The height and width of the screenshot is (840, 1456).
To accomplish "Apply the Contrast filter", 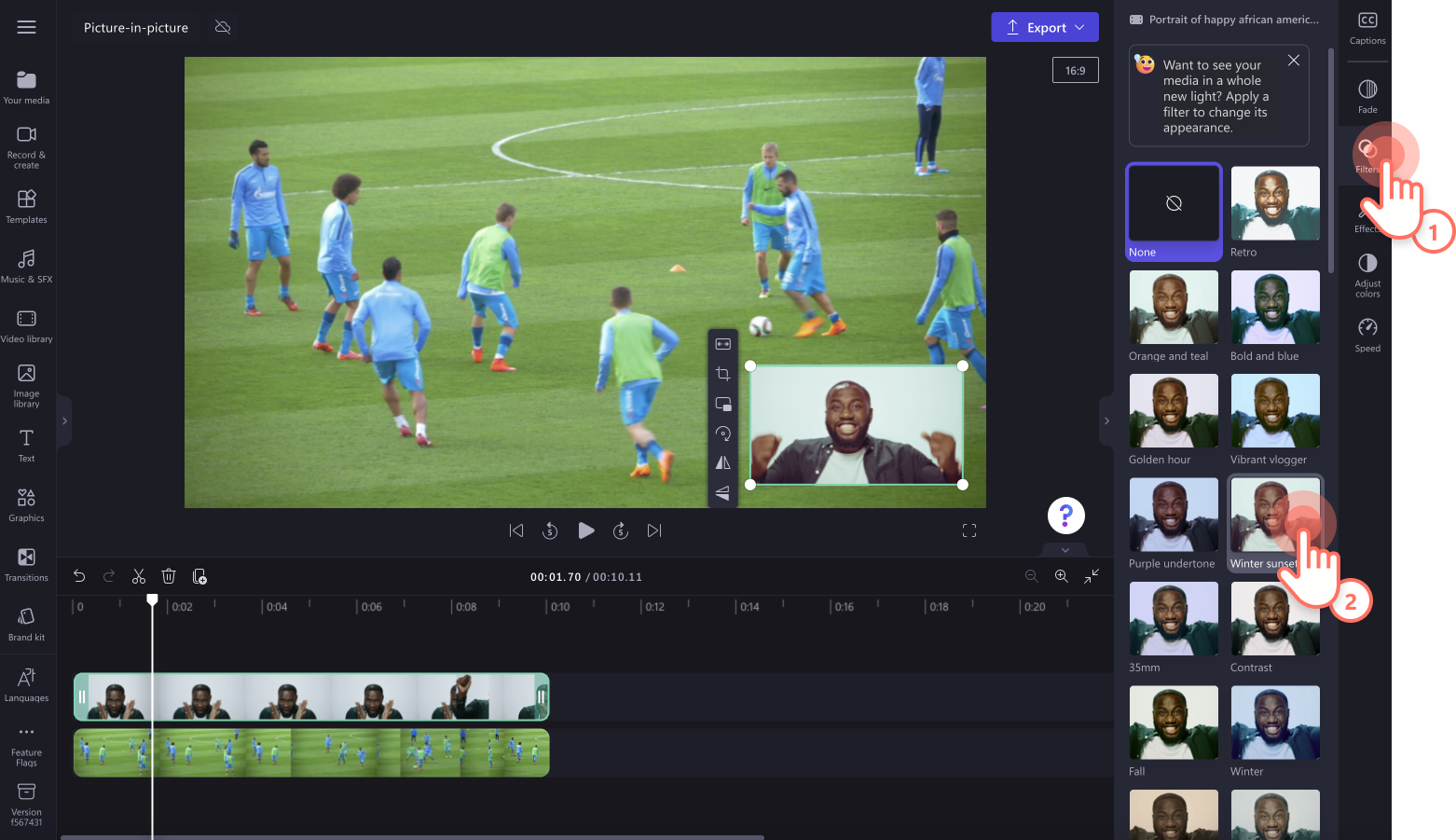I will [x=1275, y=628].
